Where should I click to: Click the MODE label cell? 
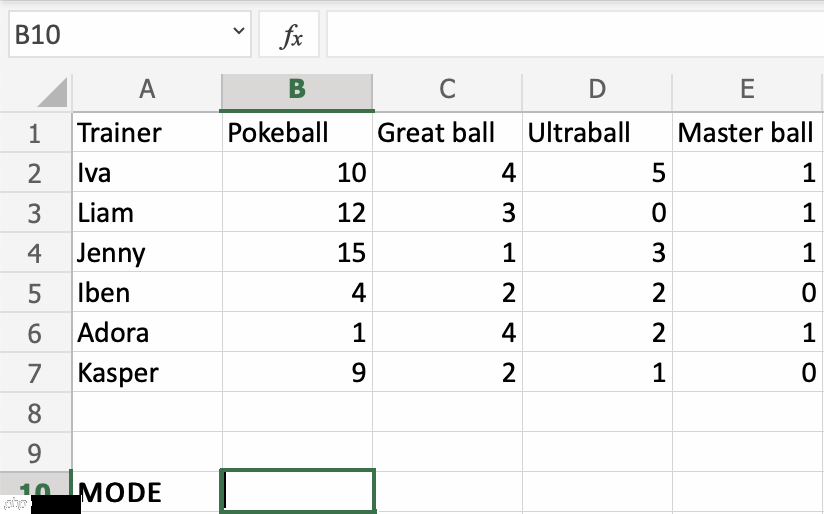pos(147,492)
